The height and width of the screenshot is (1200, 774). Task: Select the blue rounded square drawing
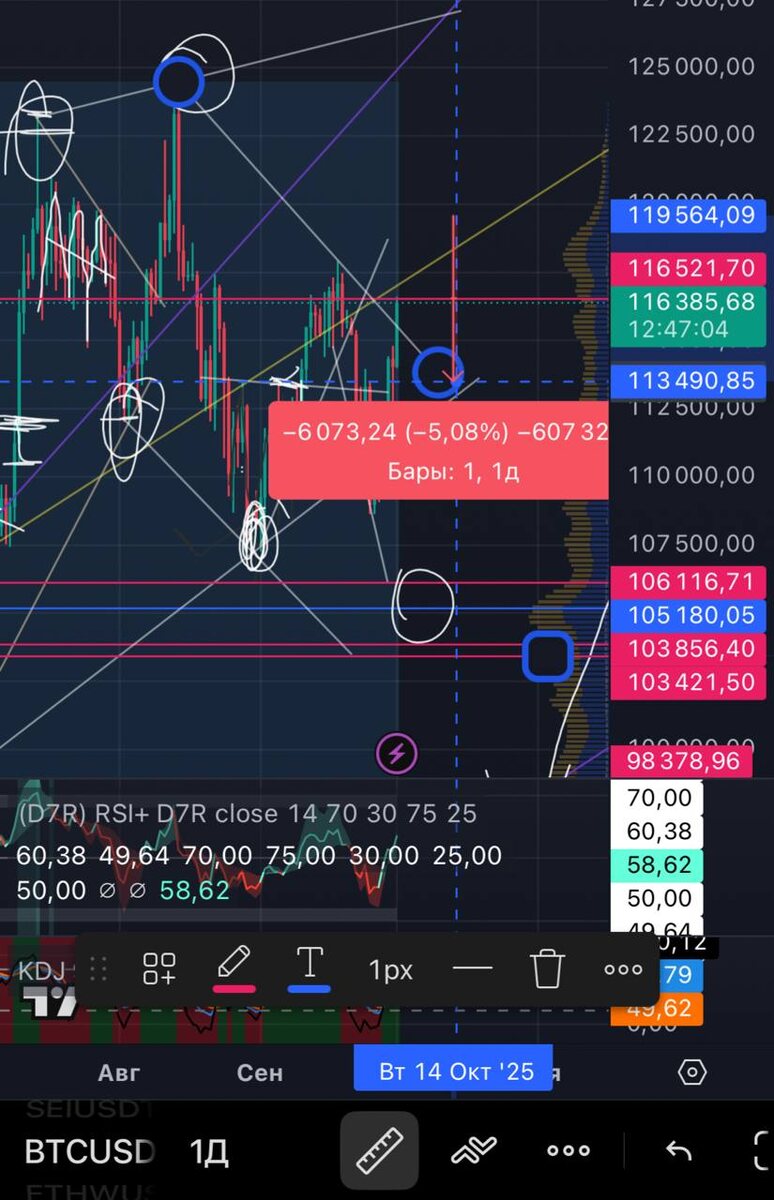tap(548, 657)
